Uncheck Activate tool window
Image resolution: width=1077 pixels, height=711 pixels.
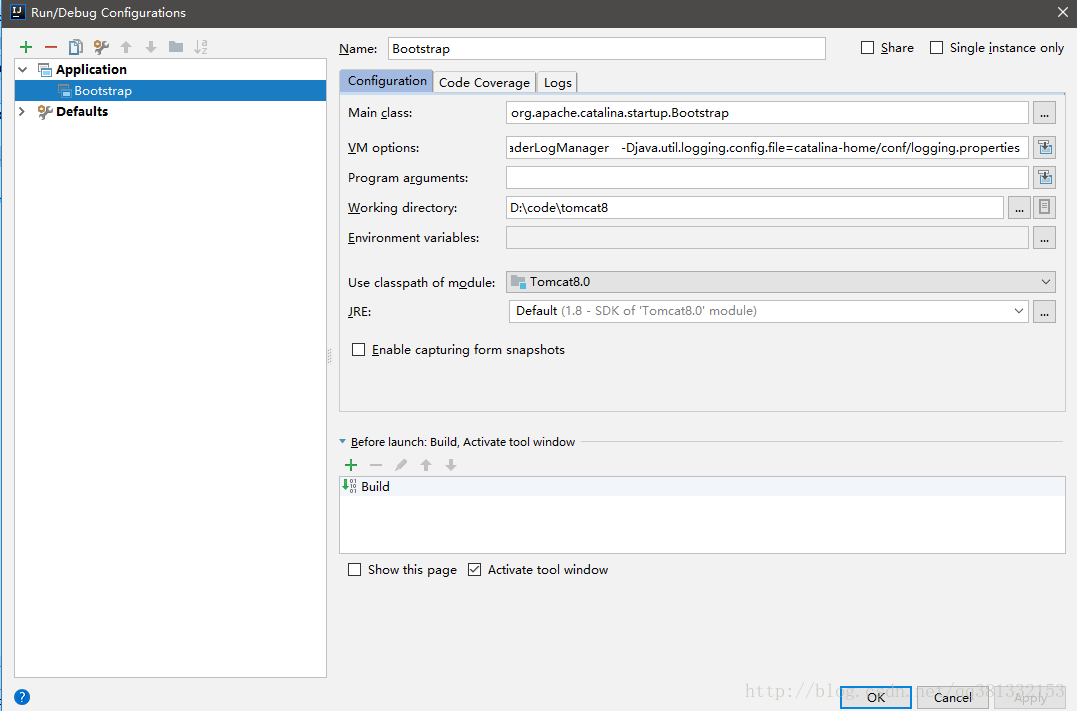pos(475,569)
